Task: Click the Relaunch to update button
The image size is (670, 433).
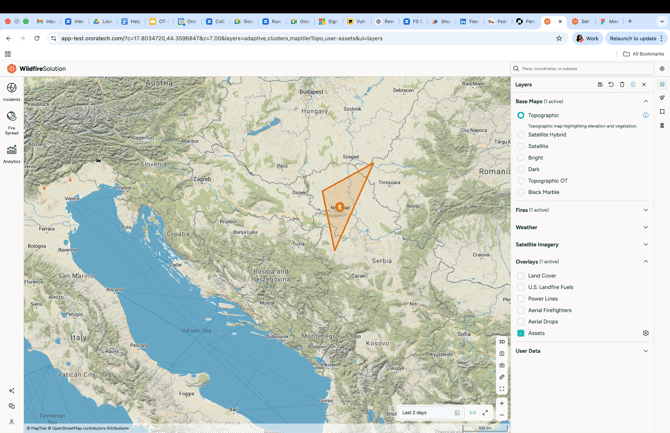Action: (633, 39)
